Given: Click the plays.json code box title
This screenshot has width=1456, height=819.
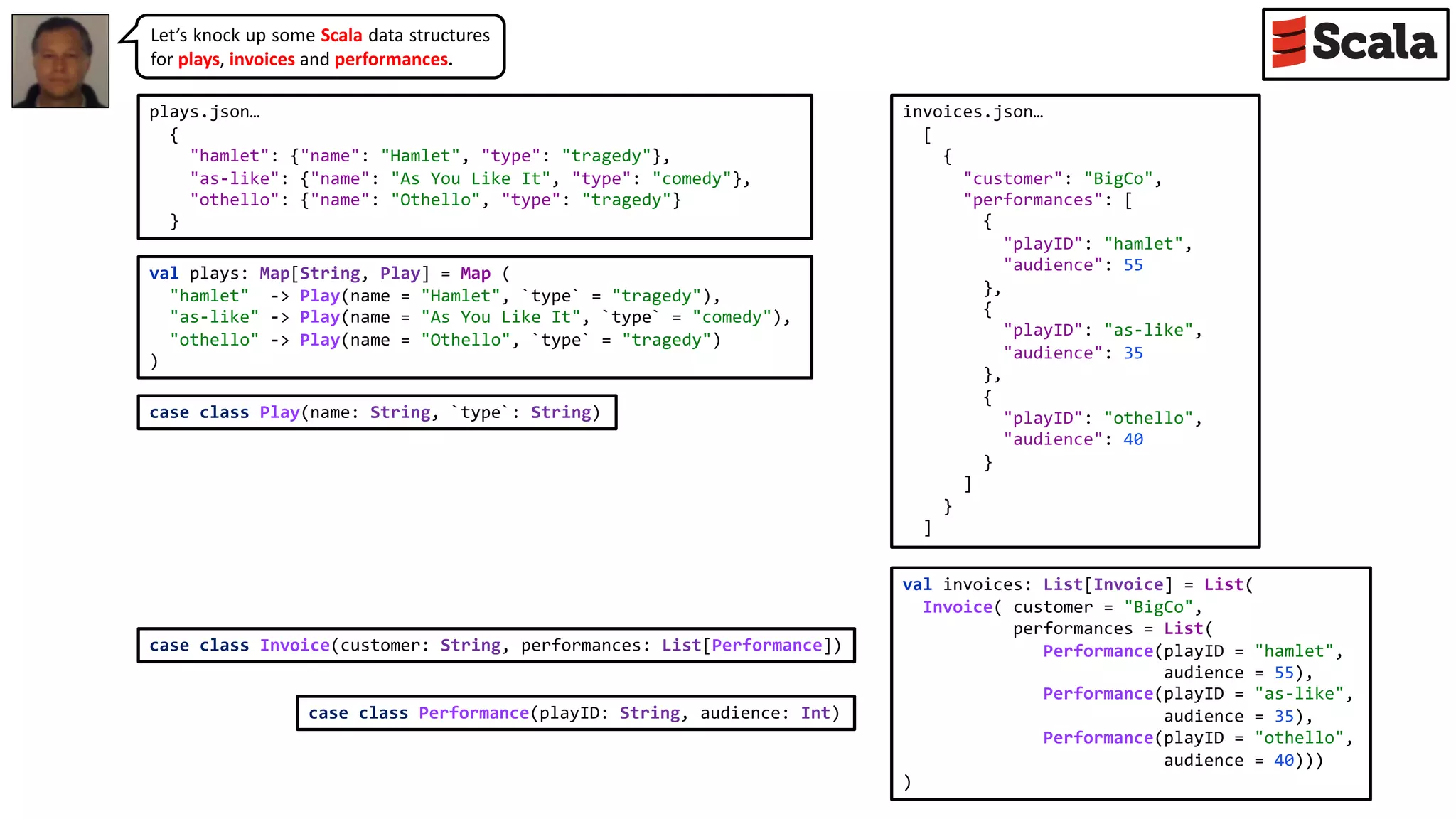Looking at the screenshot, I should tap(204, 112).
